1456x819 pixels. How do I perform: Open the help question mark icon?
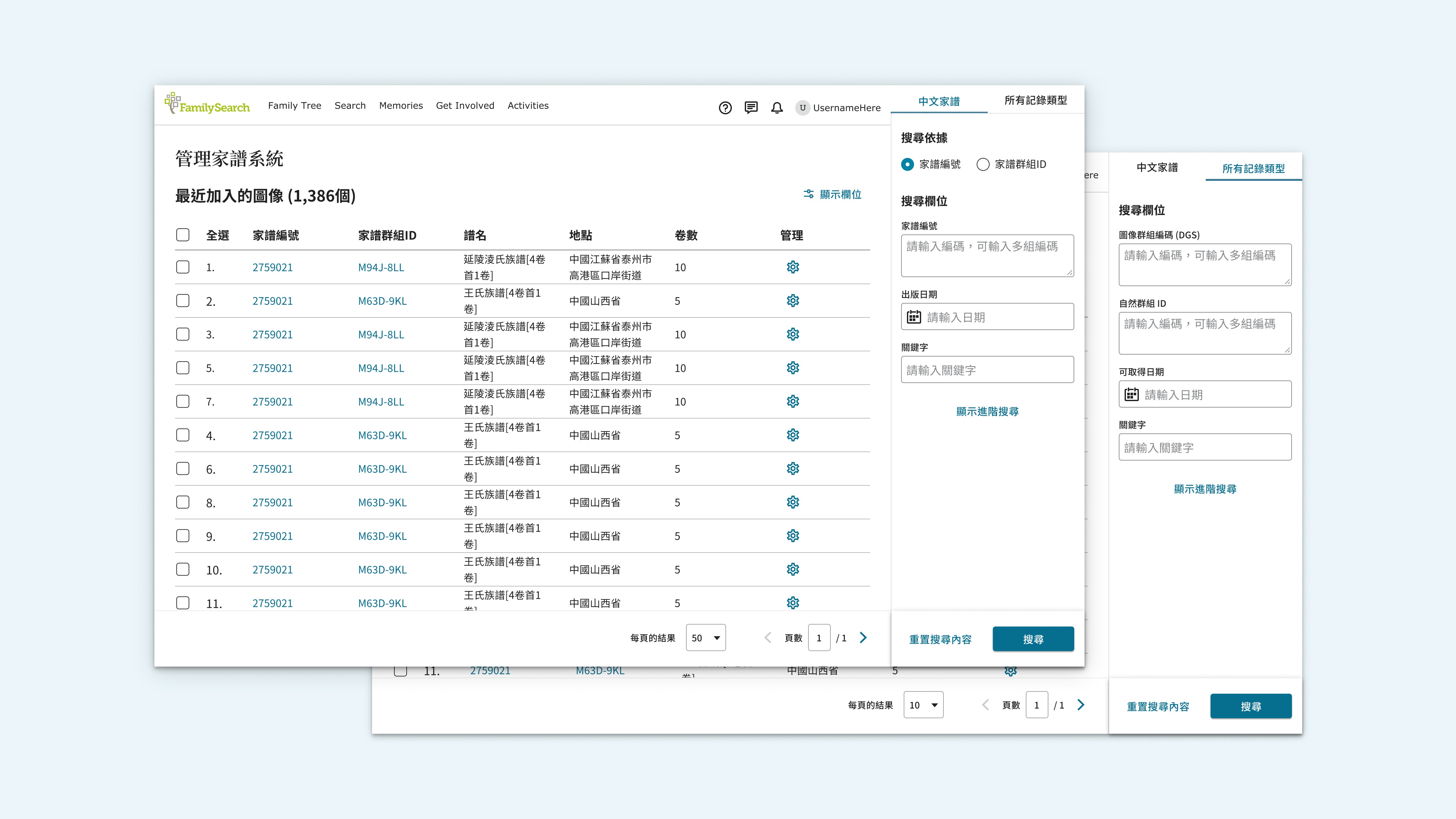coord(725,108)
